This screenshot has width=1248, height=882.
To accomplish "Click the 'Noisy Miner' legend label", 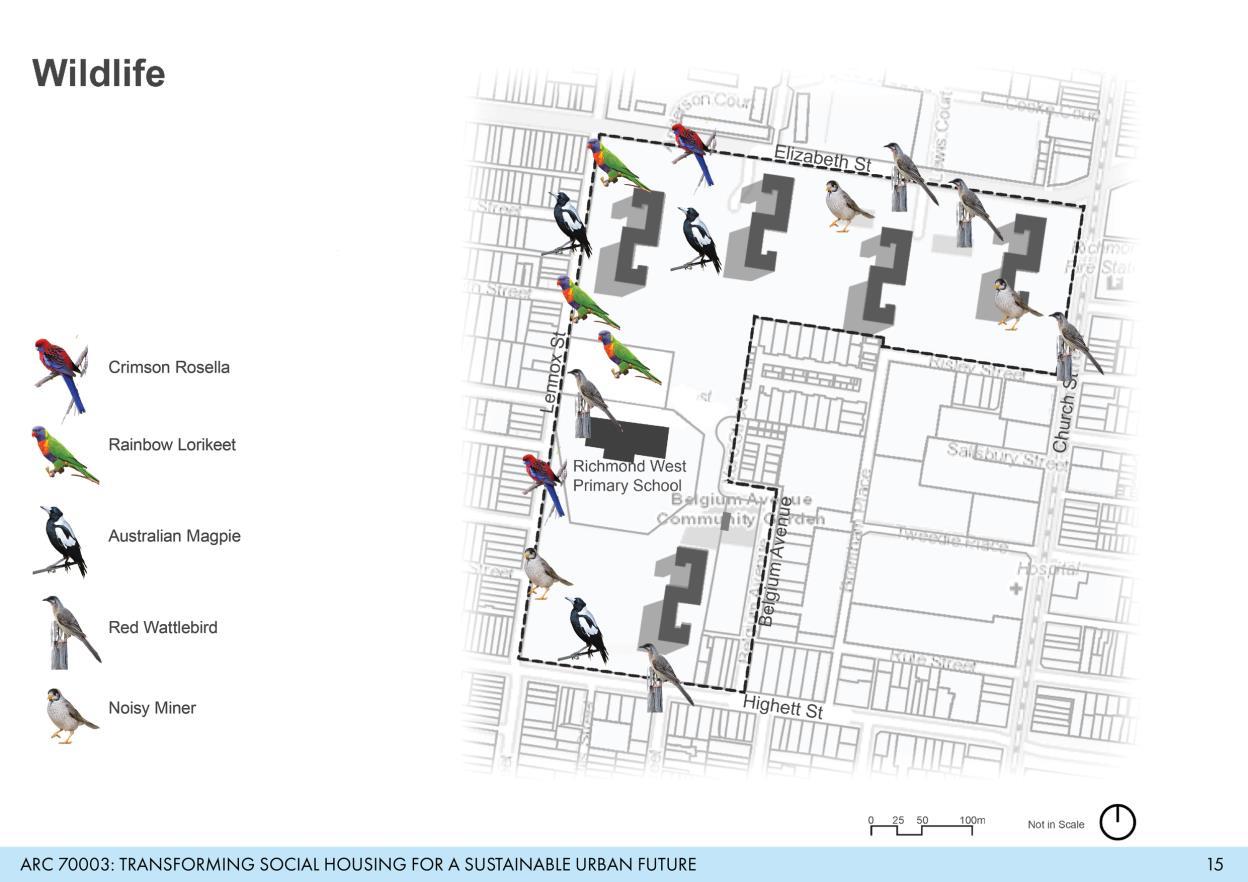I will (152, 708).
